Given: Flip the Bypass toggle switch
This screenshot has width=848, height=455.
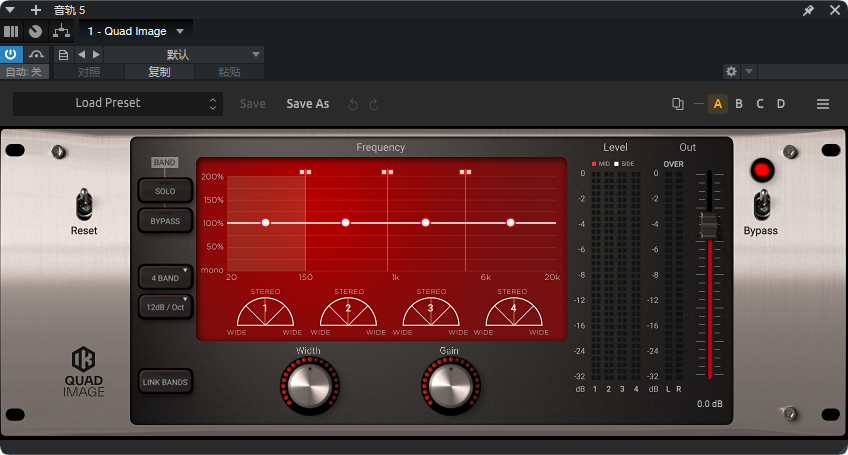Looking at the screenshot, I should pos(762,205).
